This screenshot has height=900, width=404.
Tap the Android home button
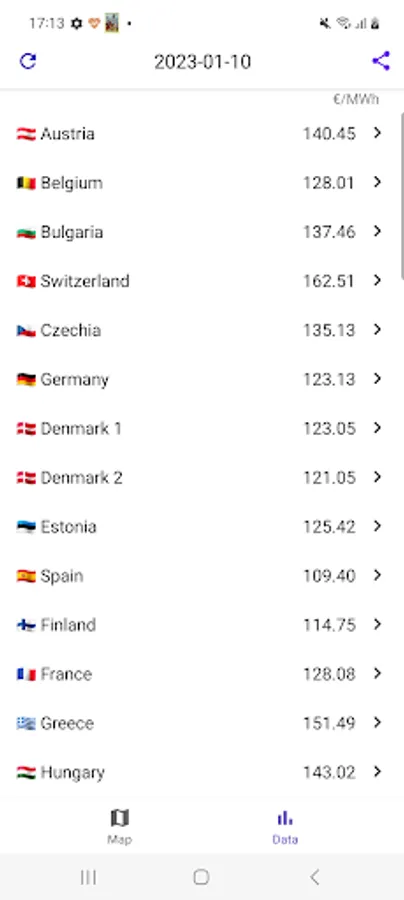201,876
